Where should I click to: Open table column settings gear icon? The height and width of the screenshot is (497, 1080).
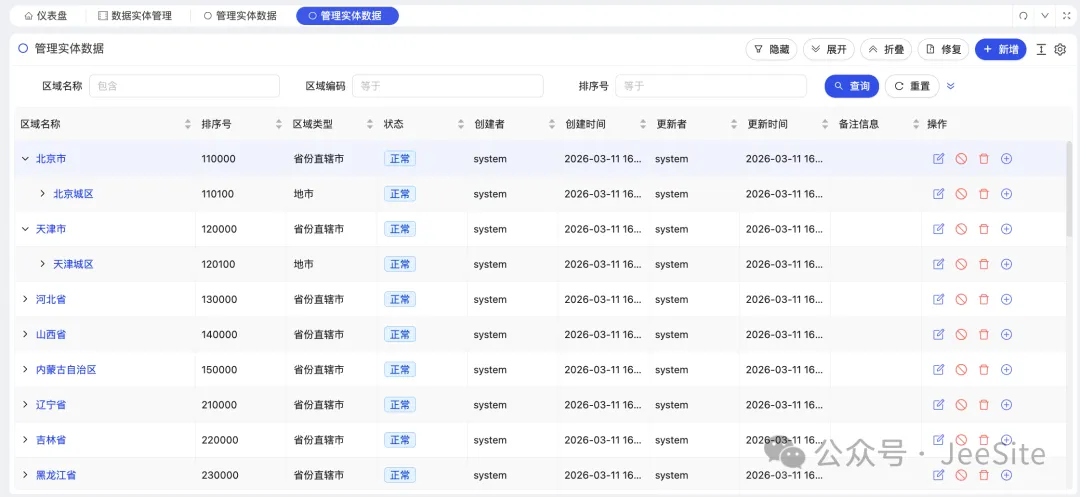(x=1060, y=50)
